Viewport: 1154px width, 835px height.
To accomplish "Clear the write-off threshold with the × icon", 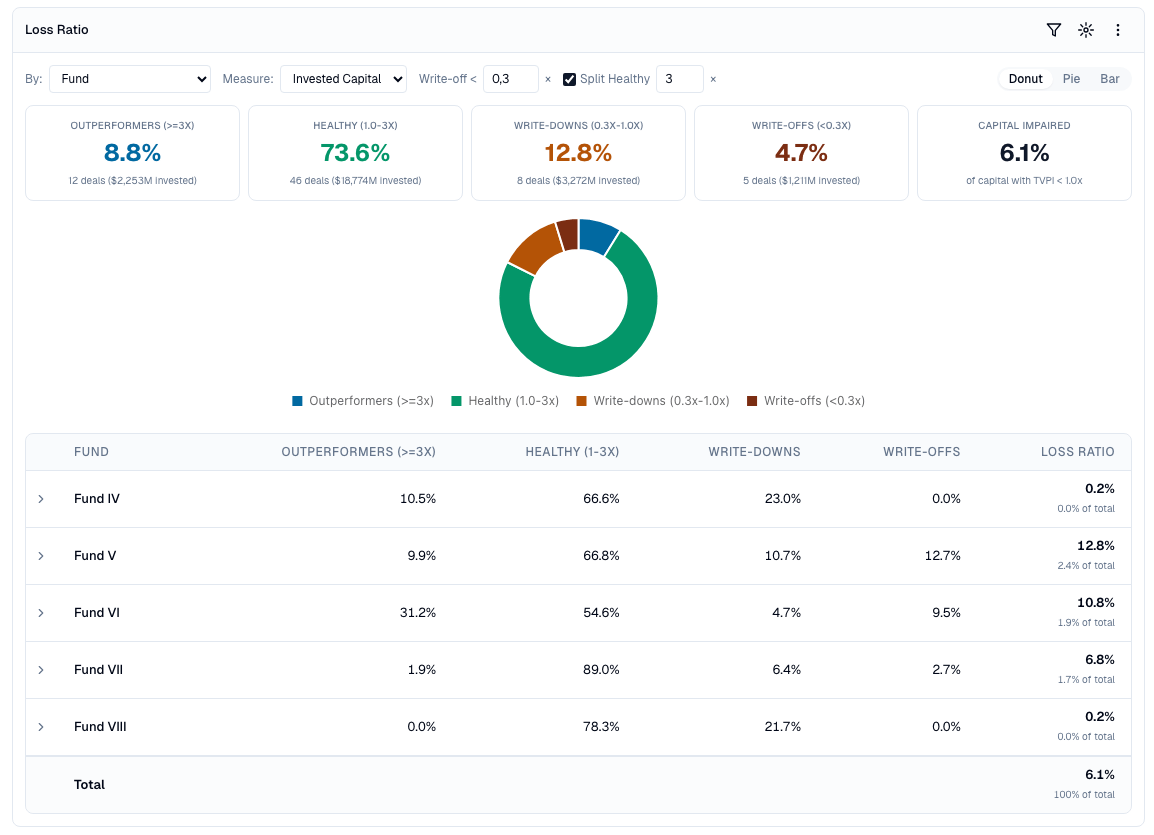I will pyautogui.click(x=548, y=79).
